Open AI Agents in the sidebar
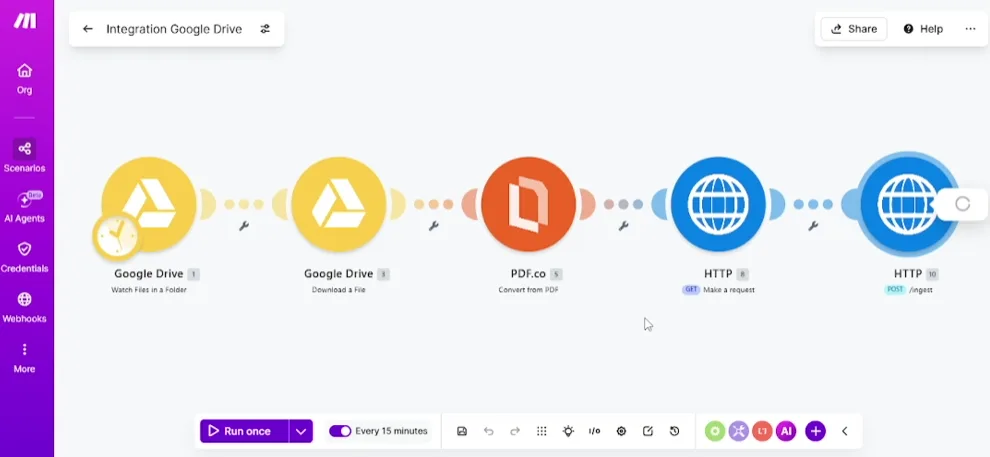990x457 pixels. pos(25,207)
